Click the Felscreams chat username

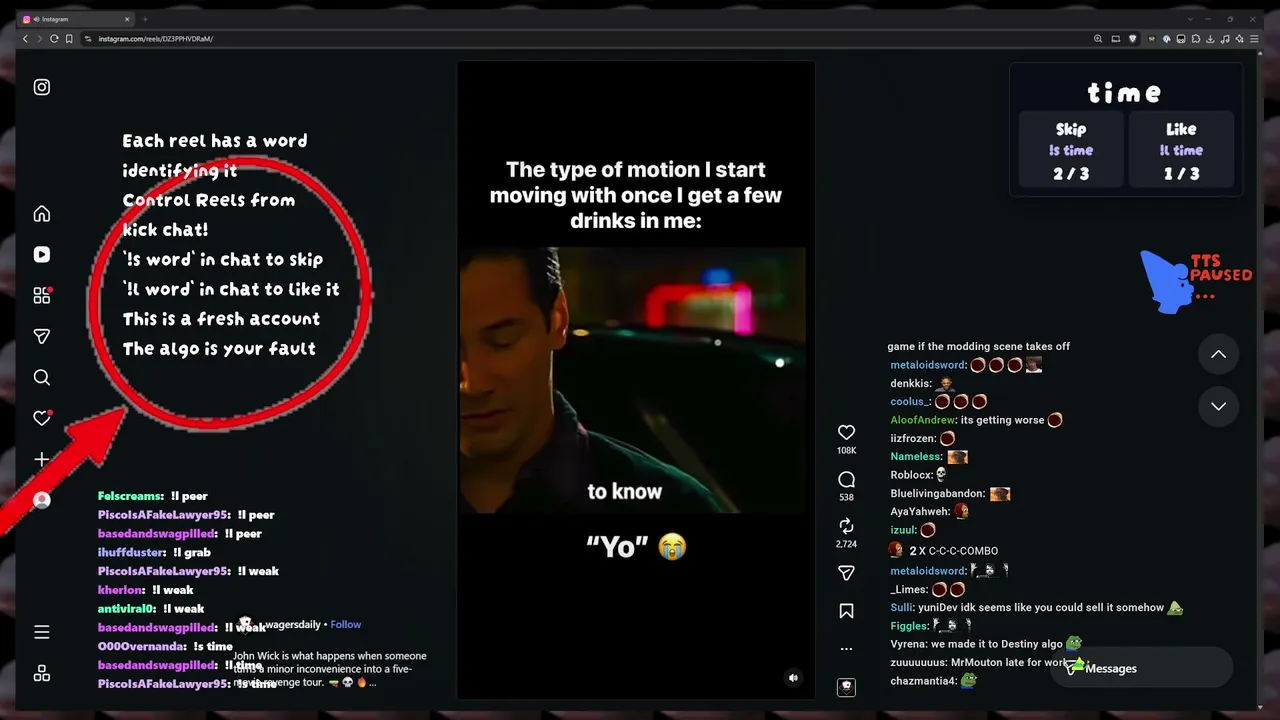130,496
